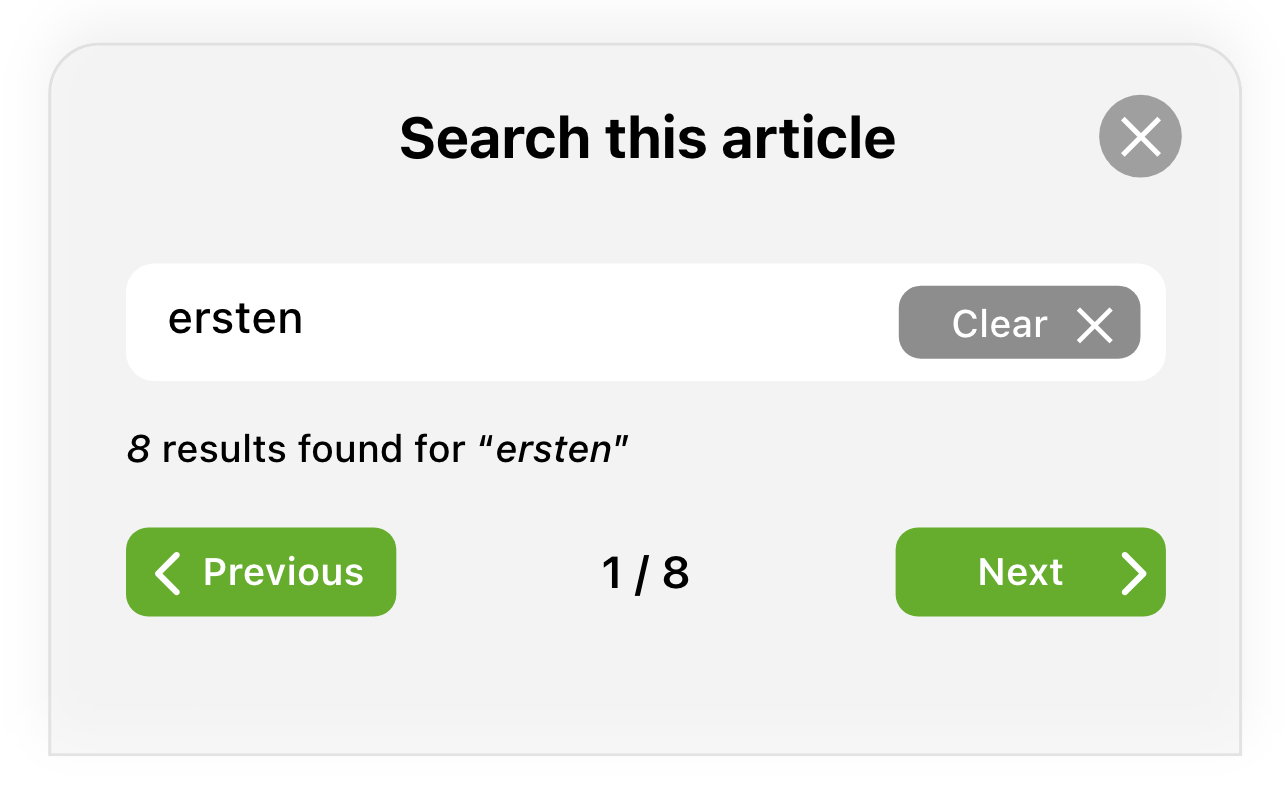Click empty middle area of search field

(x=600, y=322)
